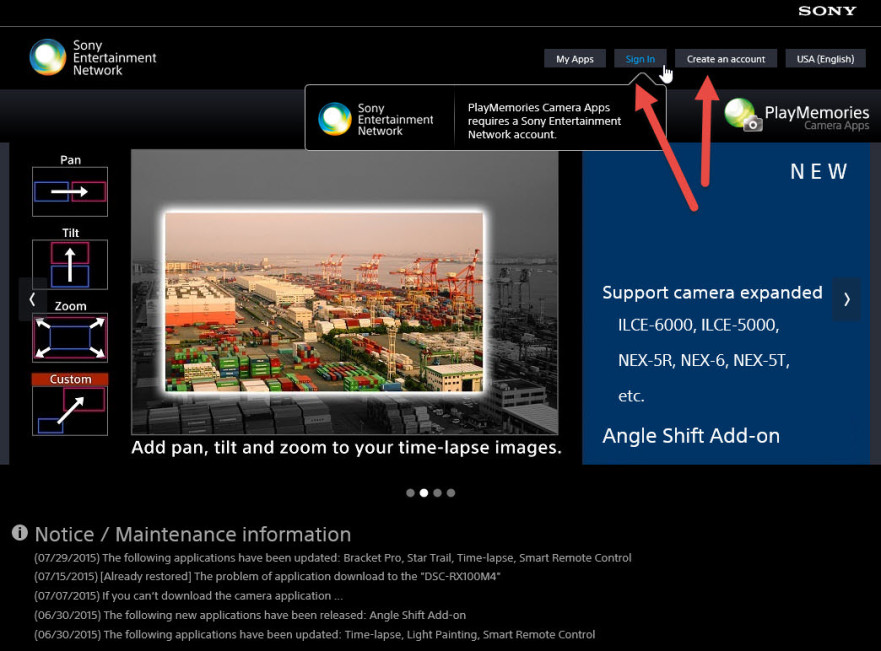The height and width of the screenshot is (651, 881).
Task: Click the Create an account button
Action: pyautogui.click(x=725, y=58)
